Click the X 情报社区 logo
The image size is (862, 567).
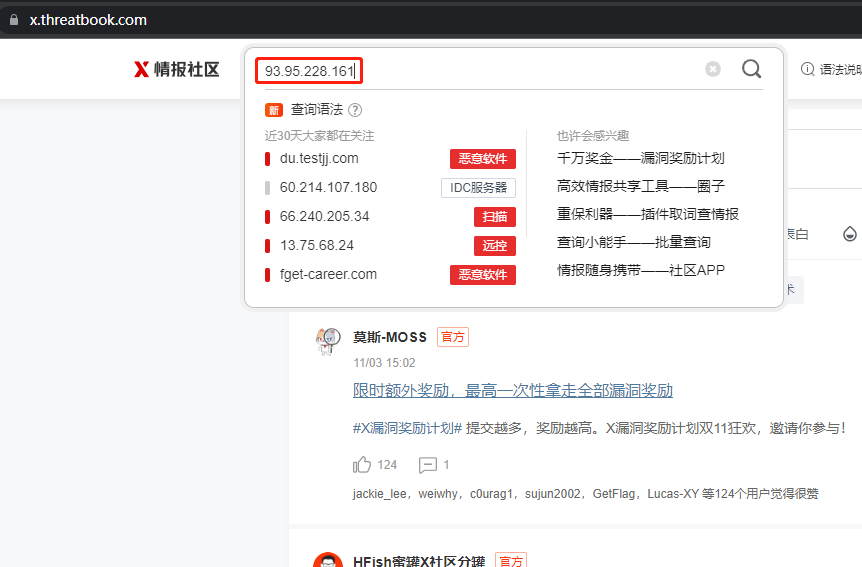[176, 69]
